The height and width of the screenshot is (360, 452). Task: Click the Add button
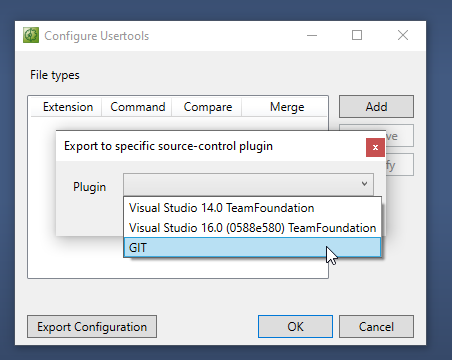click(376, 107)
